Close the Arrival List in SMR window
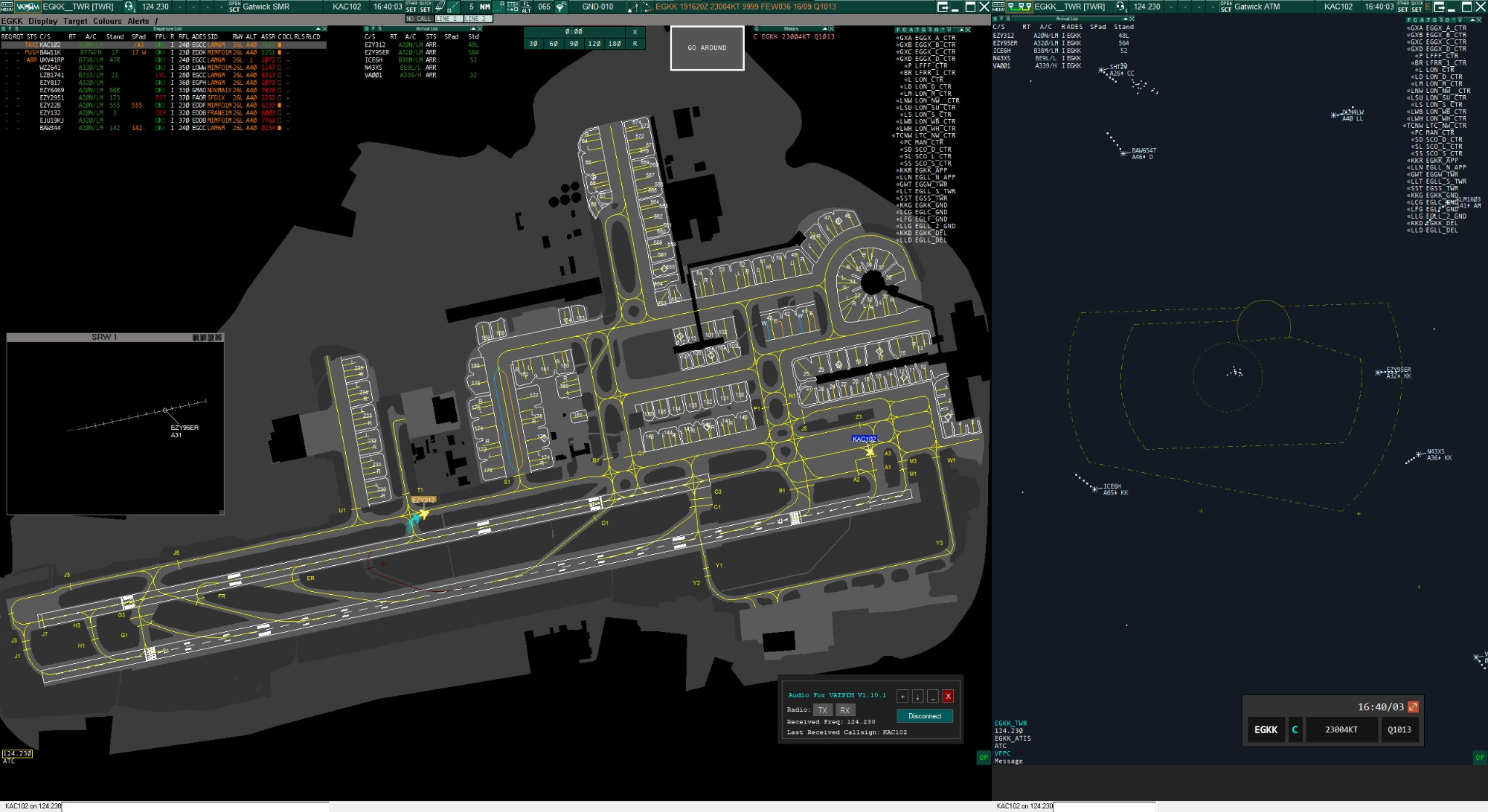Screen dimensions: 1488x812 (480, 29)
